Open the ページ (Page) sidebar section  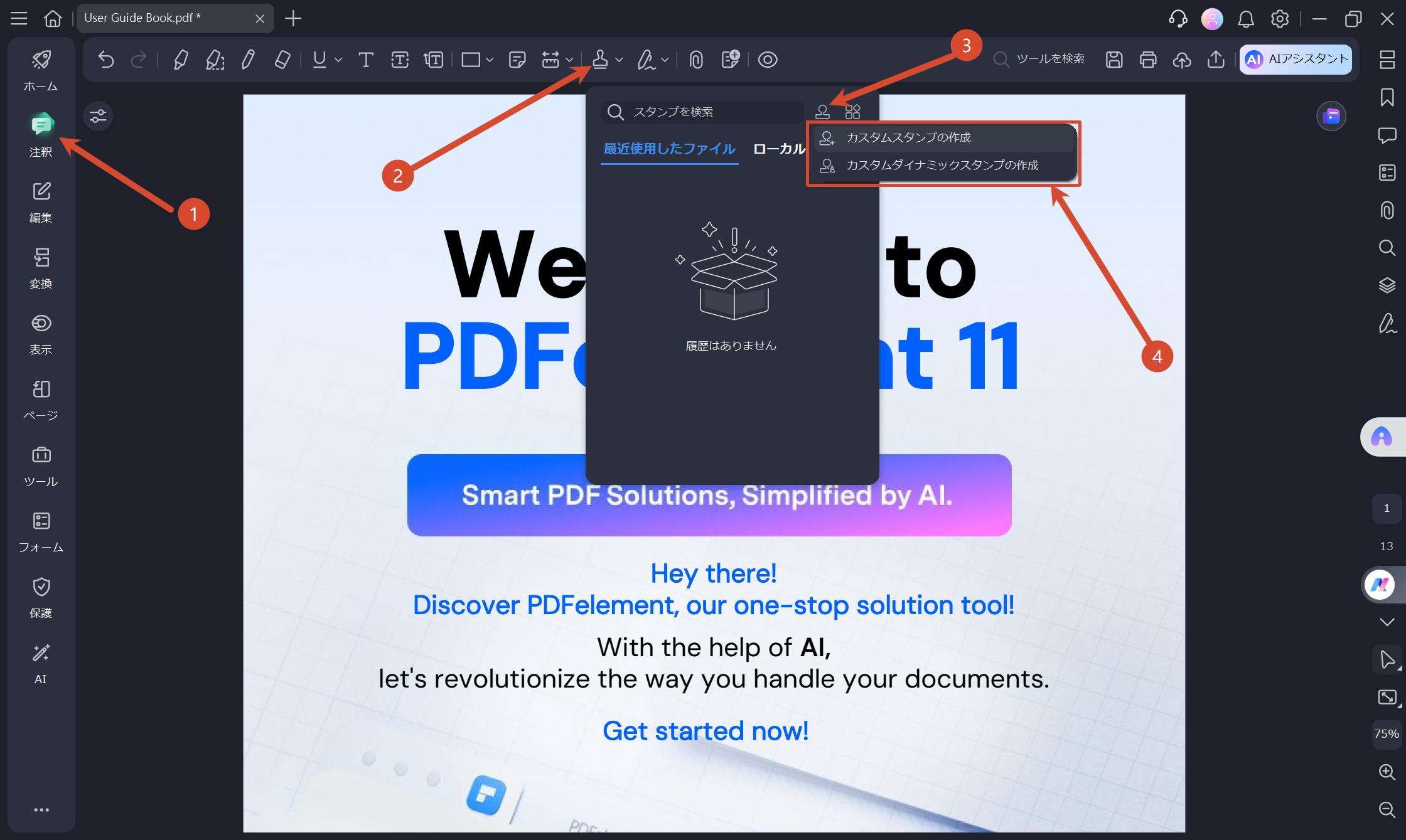pyautogui.click(x=41, y=400)
